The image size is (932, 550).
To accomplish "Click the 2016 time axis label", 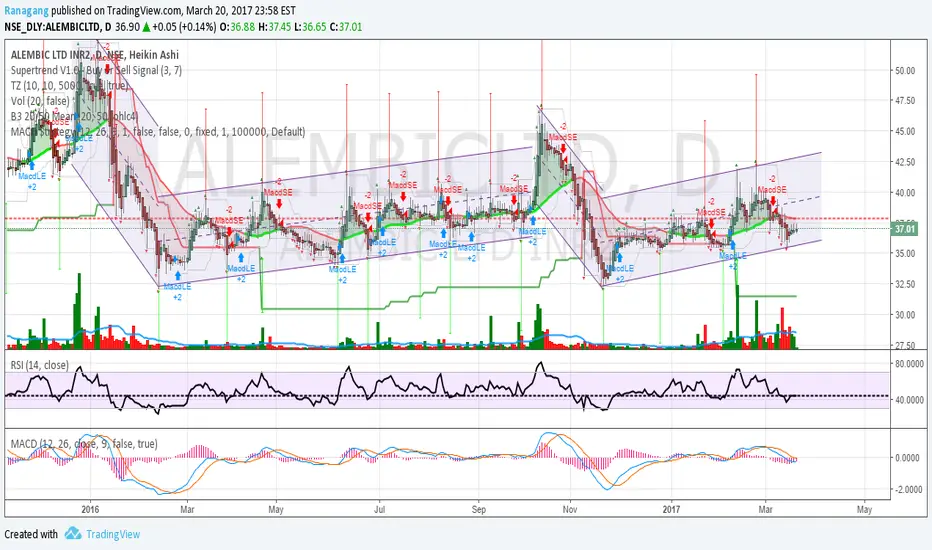I will pyautogui.click(x=90, y=510).
